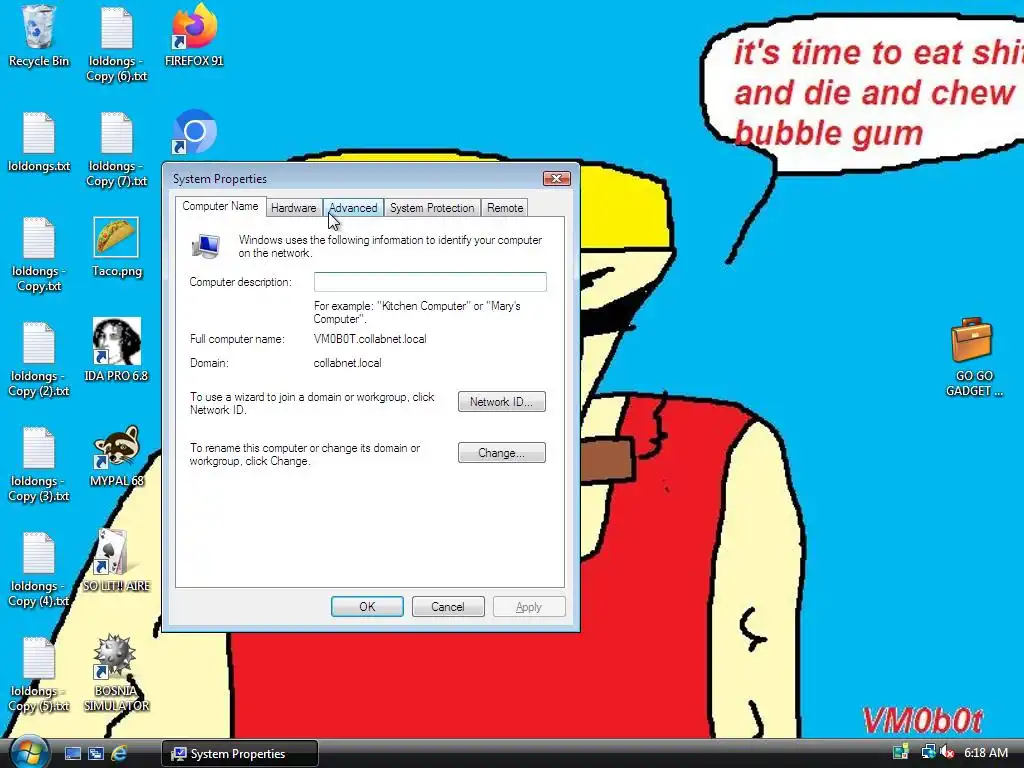Close the System Properties dialog
Image resolution: width=1024 pixels, height=768 pixels.
(556, 178)
